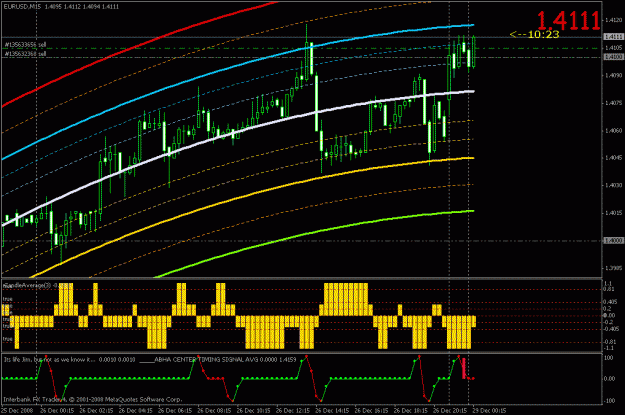
Task: Click the 1.4075 price axis label
Action: pyautogui.click(x=614, y=103)
